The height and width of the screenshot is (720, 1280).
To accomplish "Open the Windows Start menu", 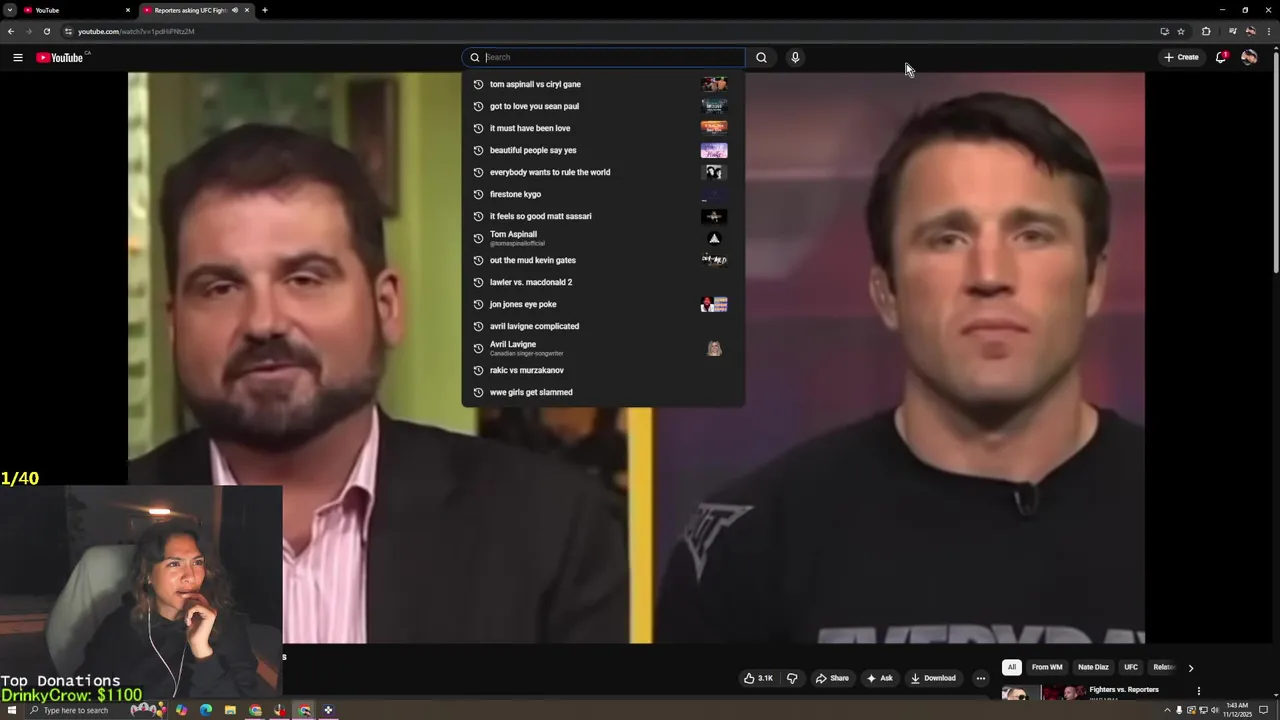I will click(10, 710).
